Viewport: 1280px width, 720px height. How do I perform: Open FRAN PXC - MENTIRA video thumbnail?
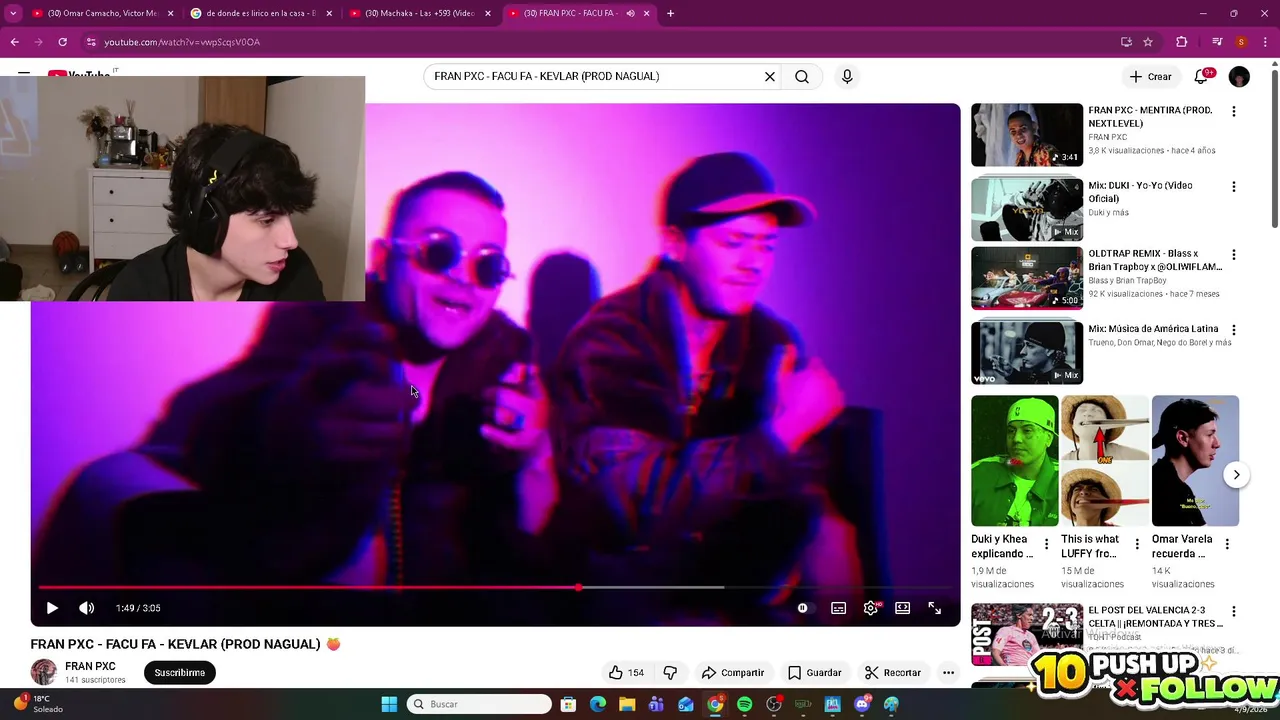(x=1027, y=135)
